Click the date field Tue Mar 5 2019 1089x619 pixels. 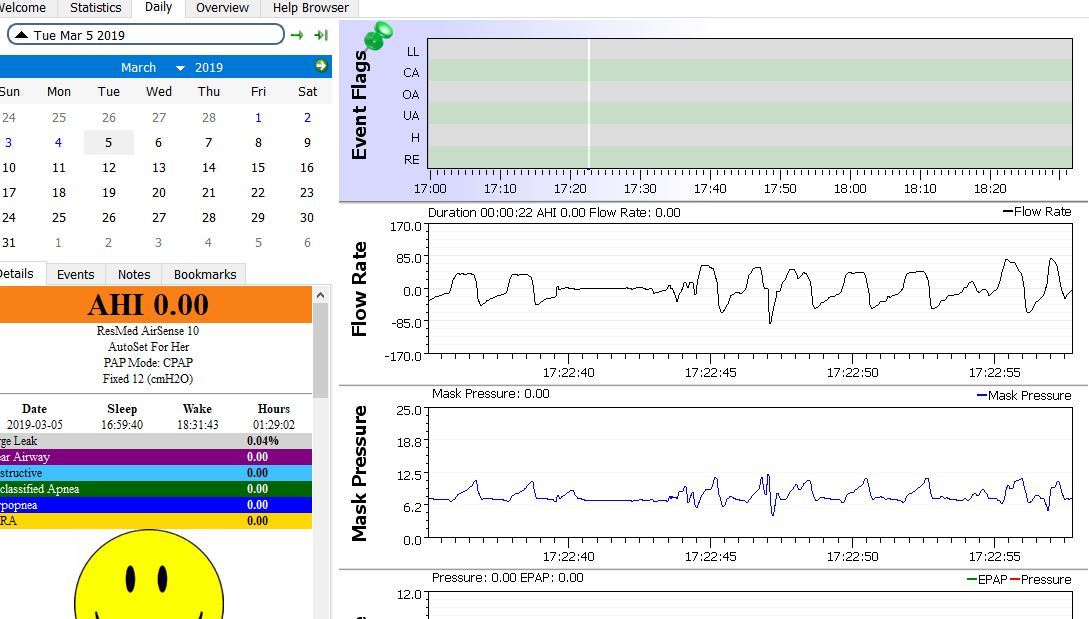146,35
